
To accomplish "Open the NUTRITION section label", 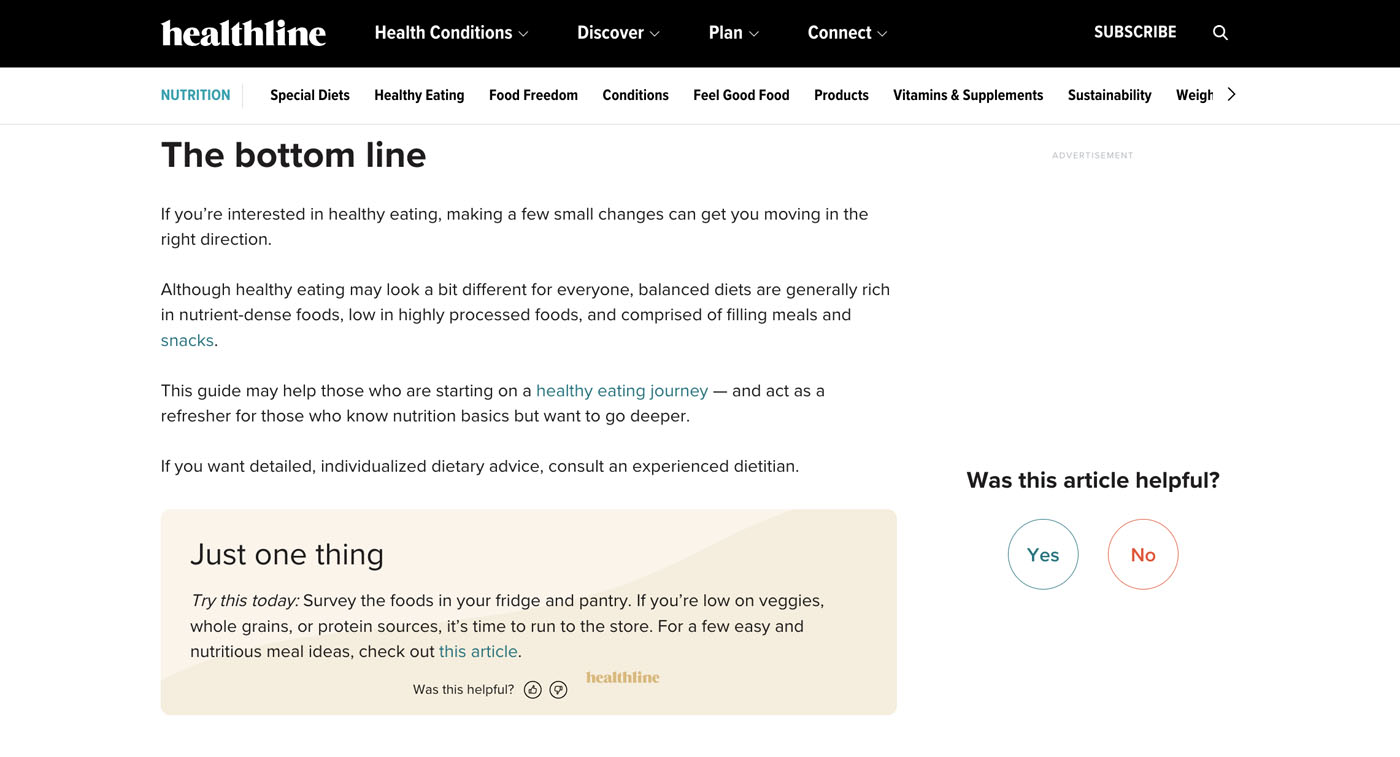I will click(195, 95).
